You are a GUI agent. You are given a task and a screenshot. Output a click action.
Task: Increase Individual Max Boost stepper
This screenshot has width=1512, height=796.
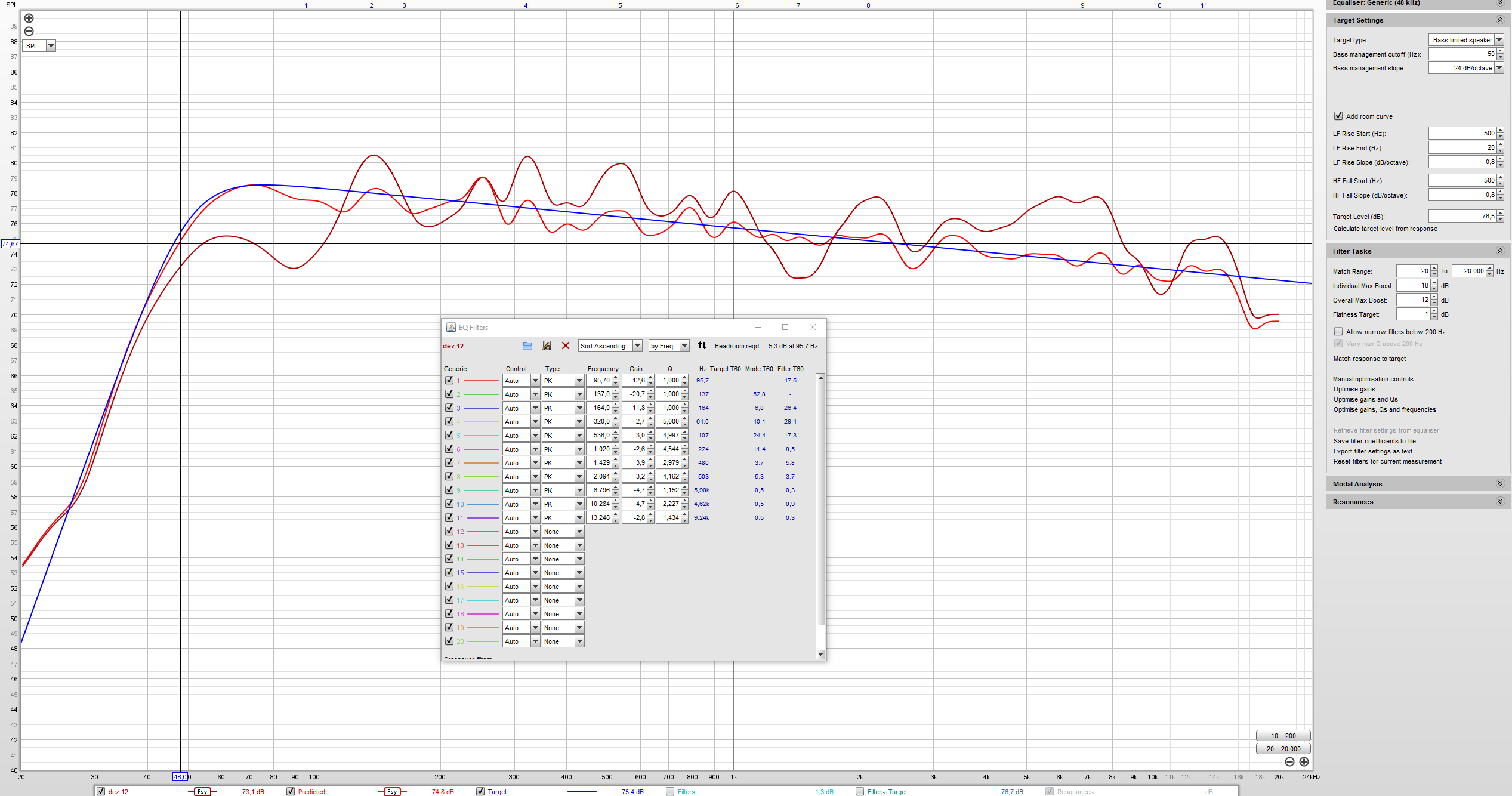coord(1434,283)
